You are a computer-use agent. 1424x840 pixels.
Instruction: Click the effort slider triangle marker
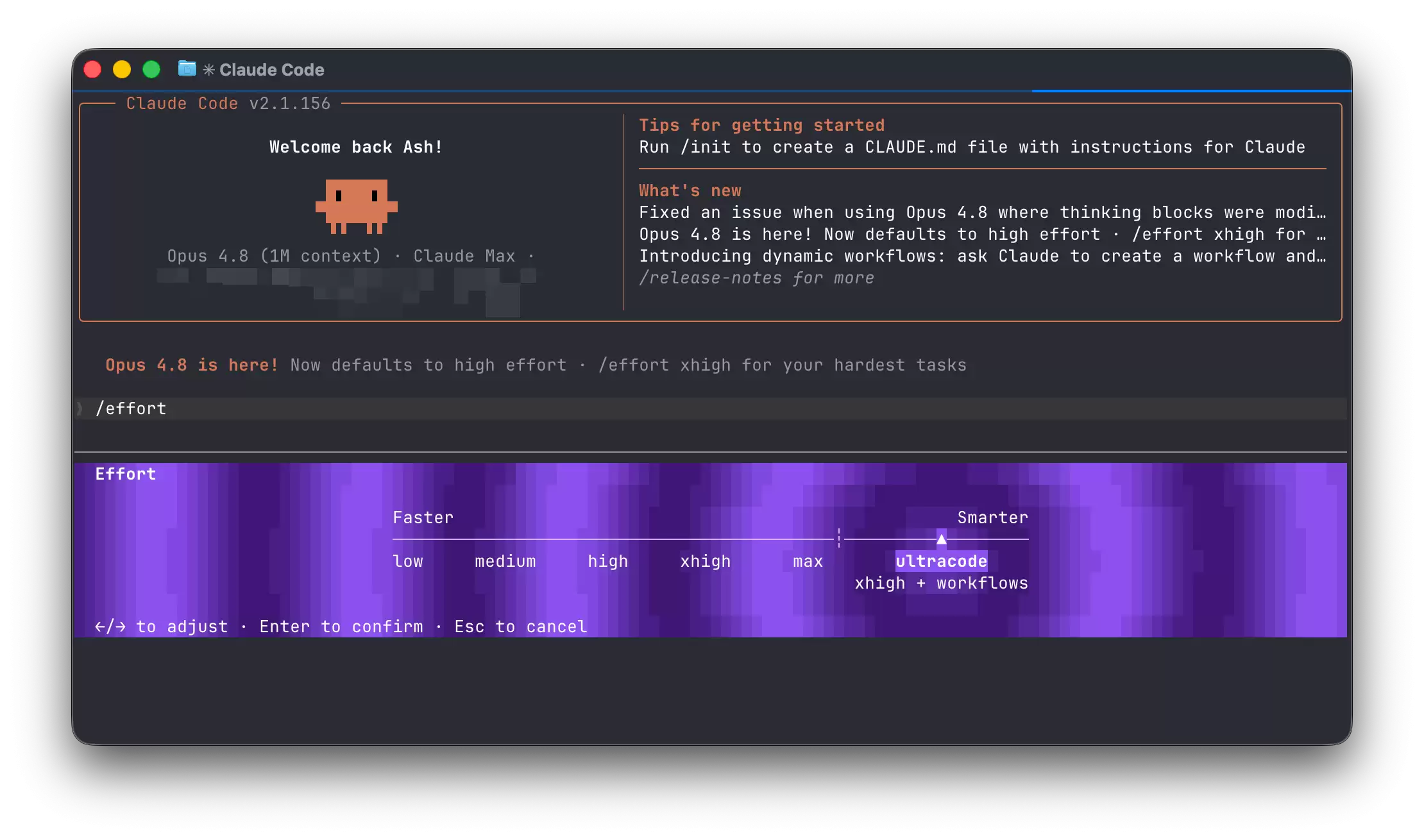point(942,539)
